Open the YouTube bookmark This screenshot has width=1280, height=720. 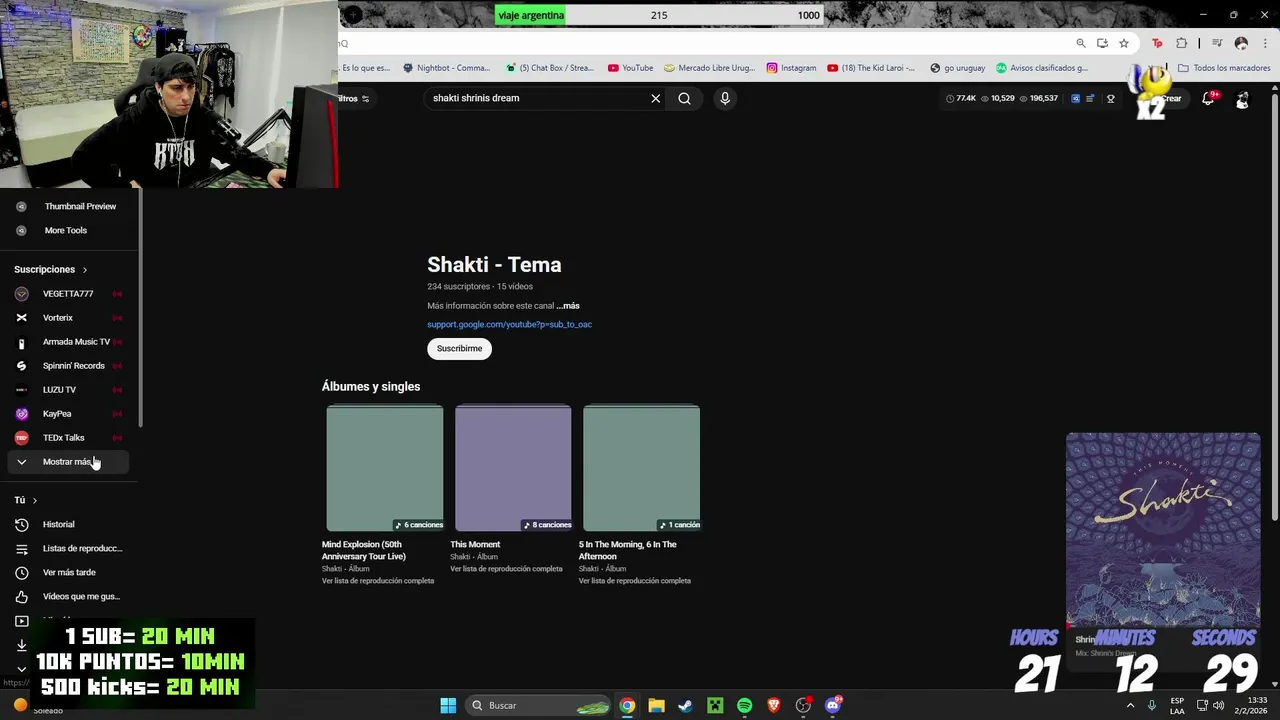tap(630, 68)
